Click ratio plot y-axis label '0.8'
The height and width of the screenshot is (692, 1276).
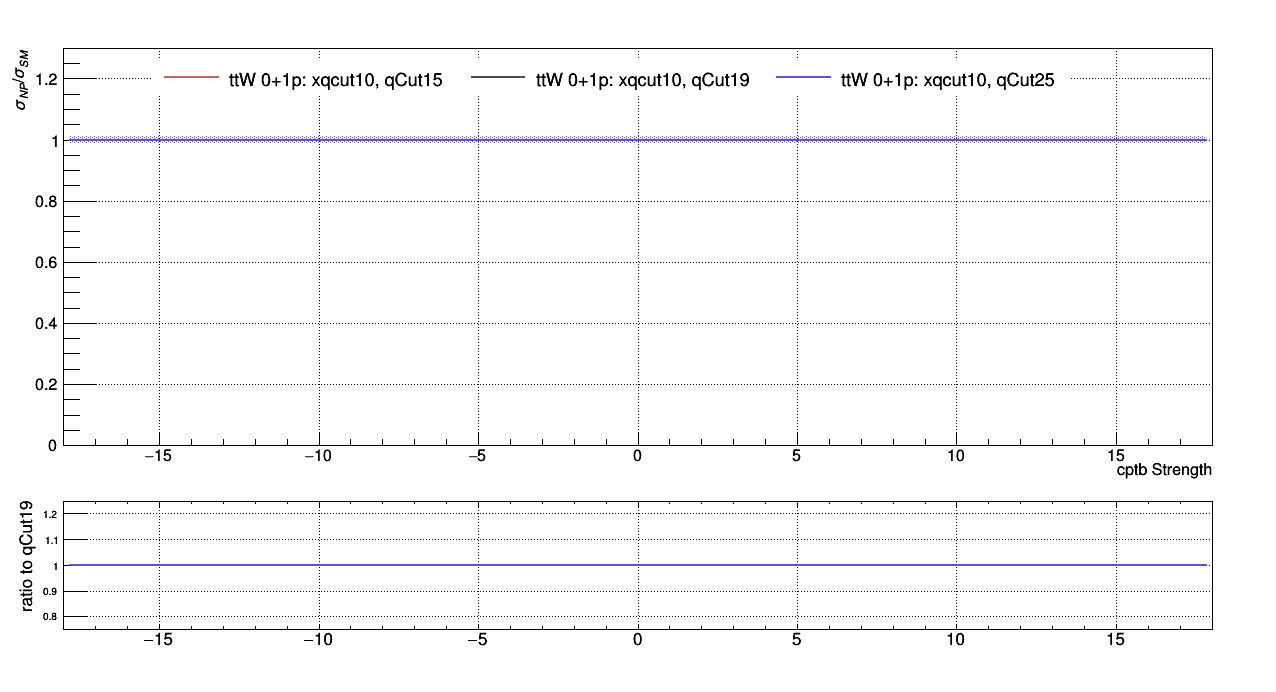click(x=52, y=618)
